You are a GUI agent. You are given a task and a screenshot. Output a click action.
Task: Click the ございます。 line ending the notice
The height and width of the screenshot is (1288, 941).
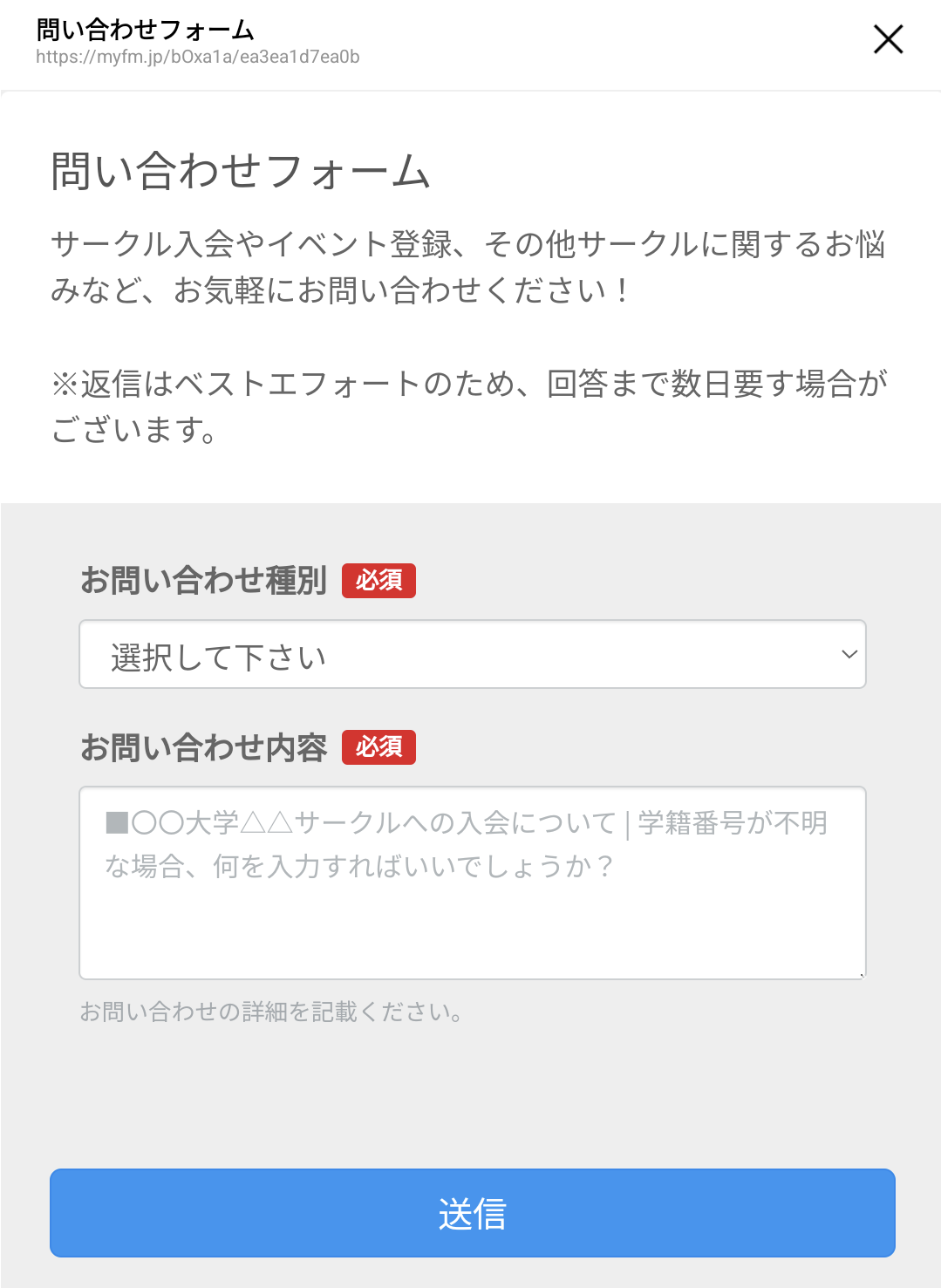(134, 430)
